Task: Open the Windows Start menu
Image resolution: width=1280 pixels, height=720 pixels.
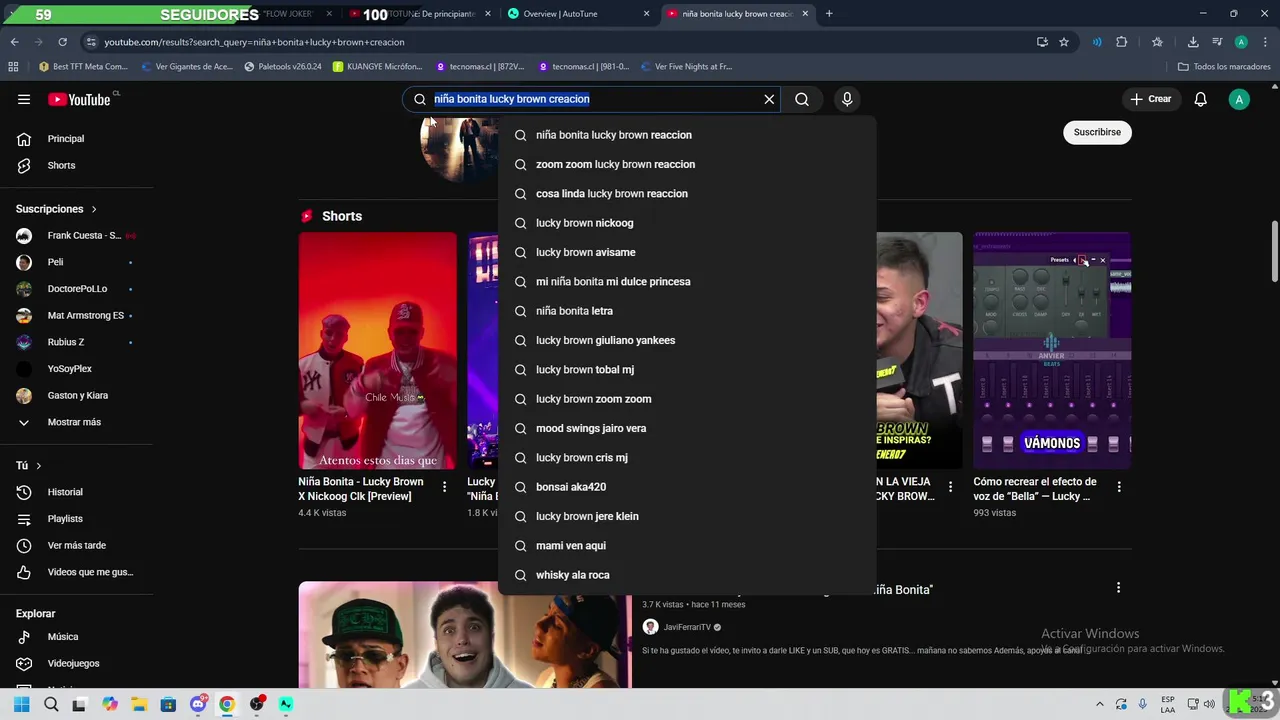Action: pos(21,704)
